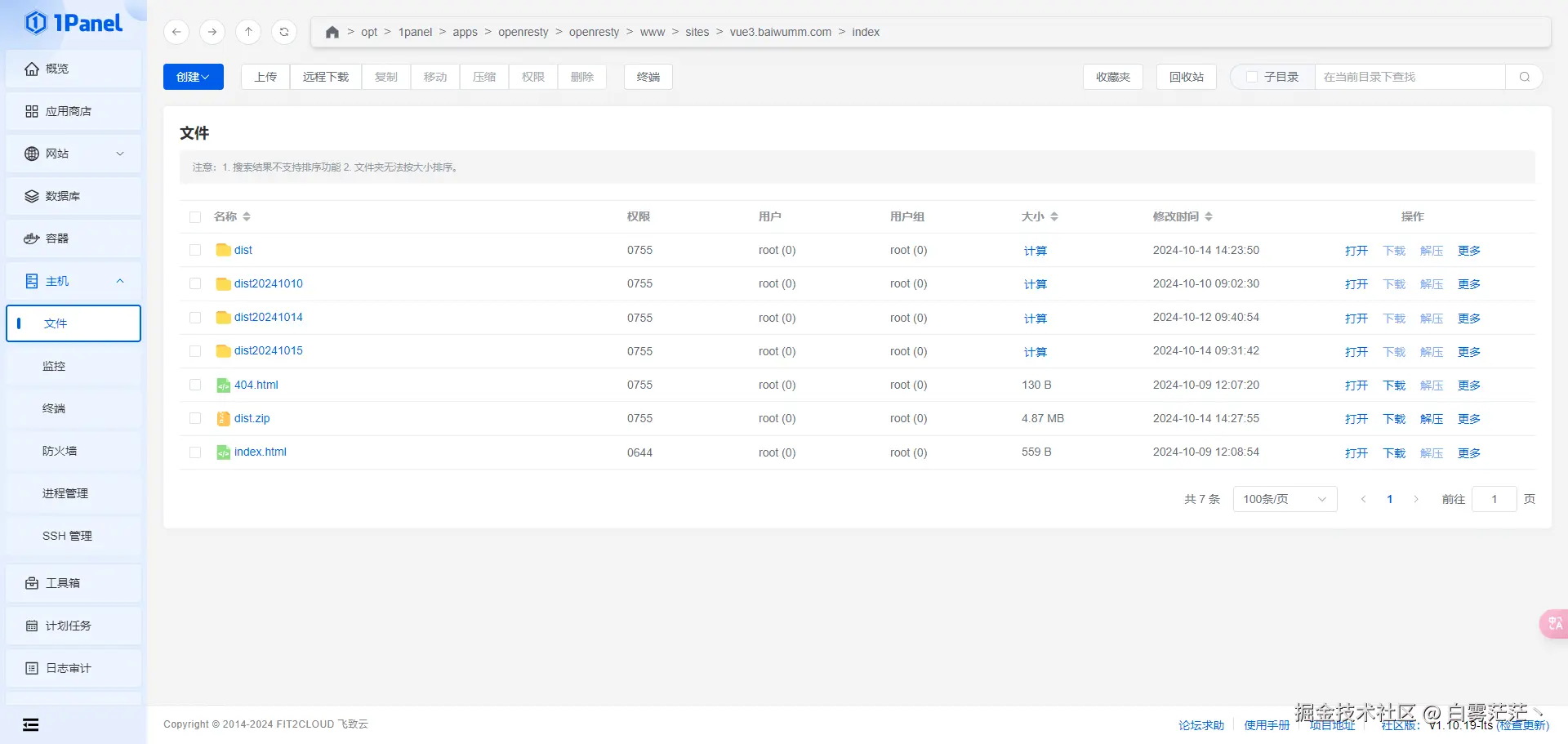
Task: Tick the checkbox for dist20241015
Action: click(x=195, y=351)
